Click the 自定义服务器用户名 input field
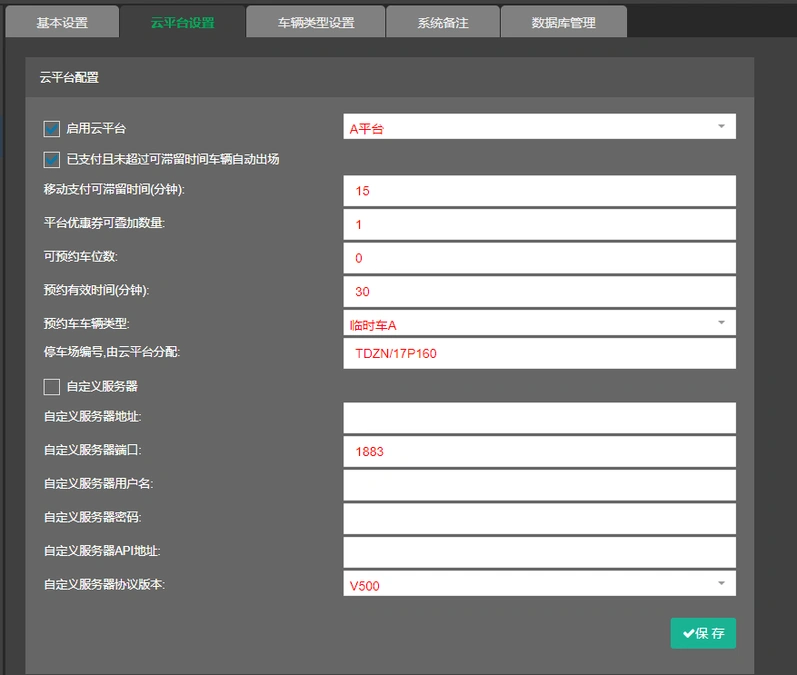Screen dimensions: 797x675 pos(539,485)
